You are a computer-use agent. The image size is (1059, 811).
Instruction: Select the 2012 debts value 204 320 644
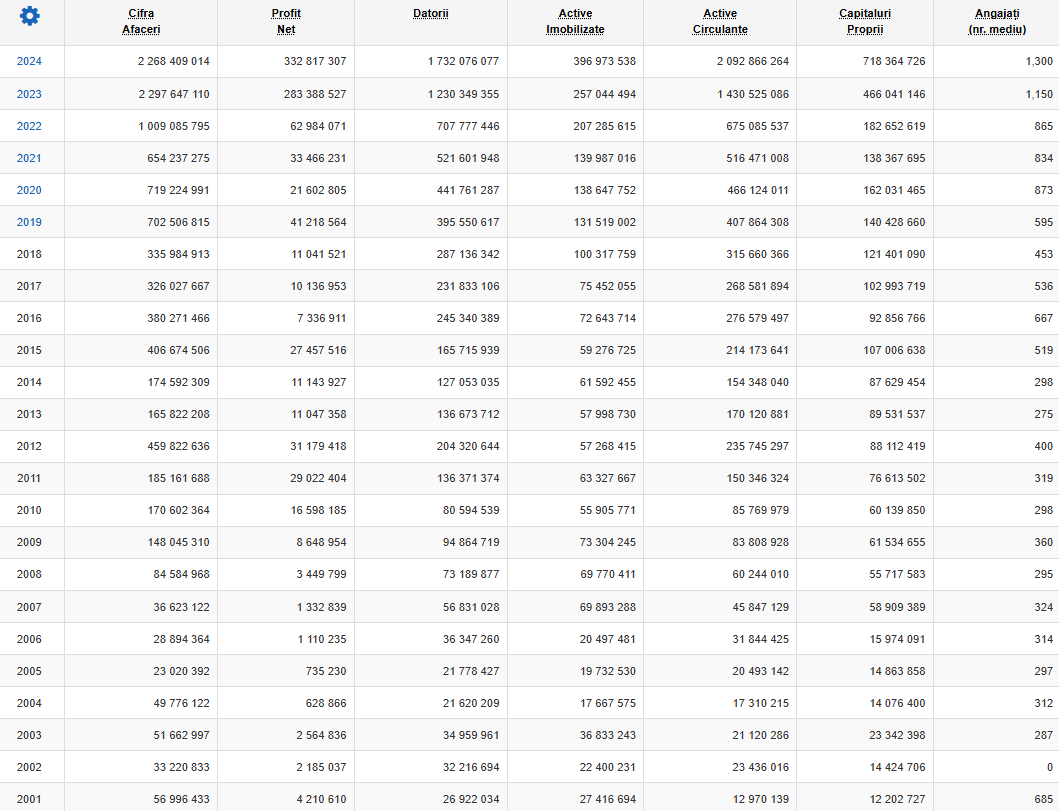pyautogui.click(x=468, y=446)
